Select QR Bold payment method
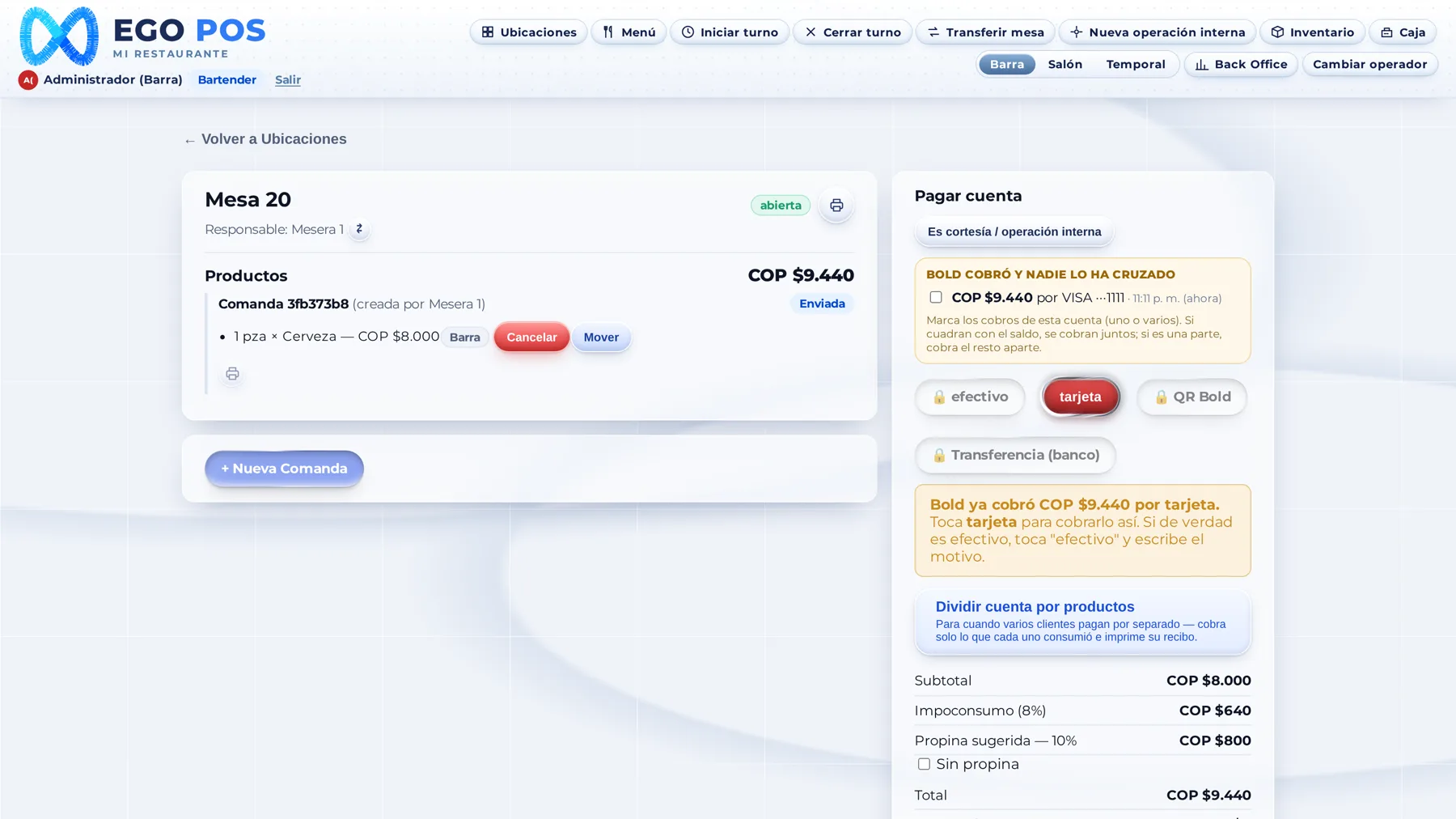The height and width of the screenshot is (819, 1456). pyautogui.click(x=1191, y=397)
